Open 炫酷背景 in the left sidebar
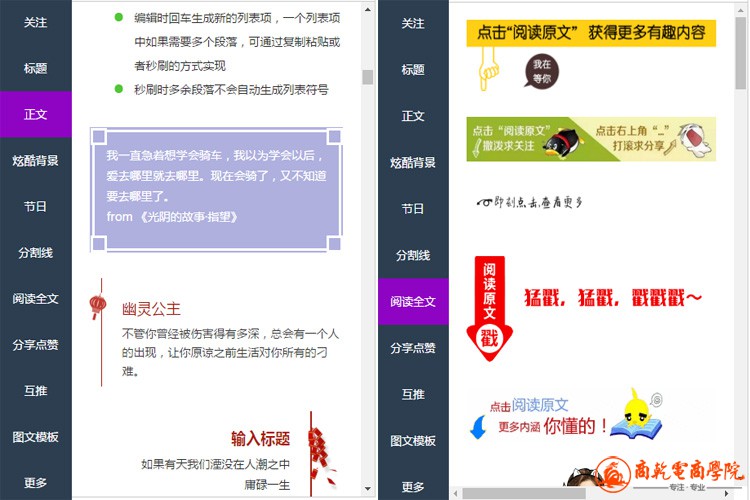The height and width of the screenshot is (500, 750). point(36,161)
